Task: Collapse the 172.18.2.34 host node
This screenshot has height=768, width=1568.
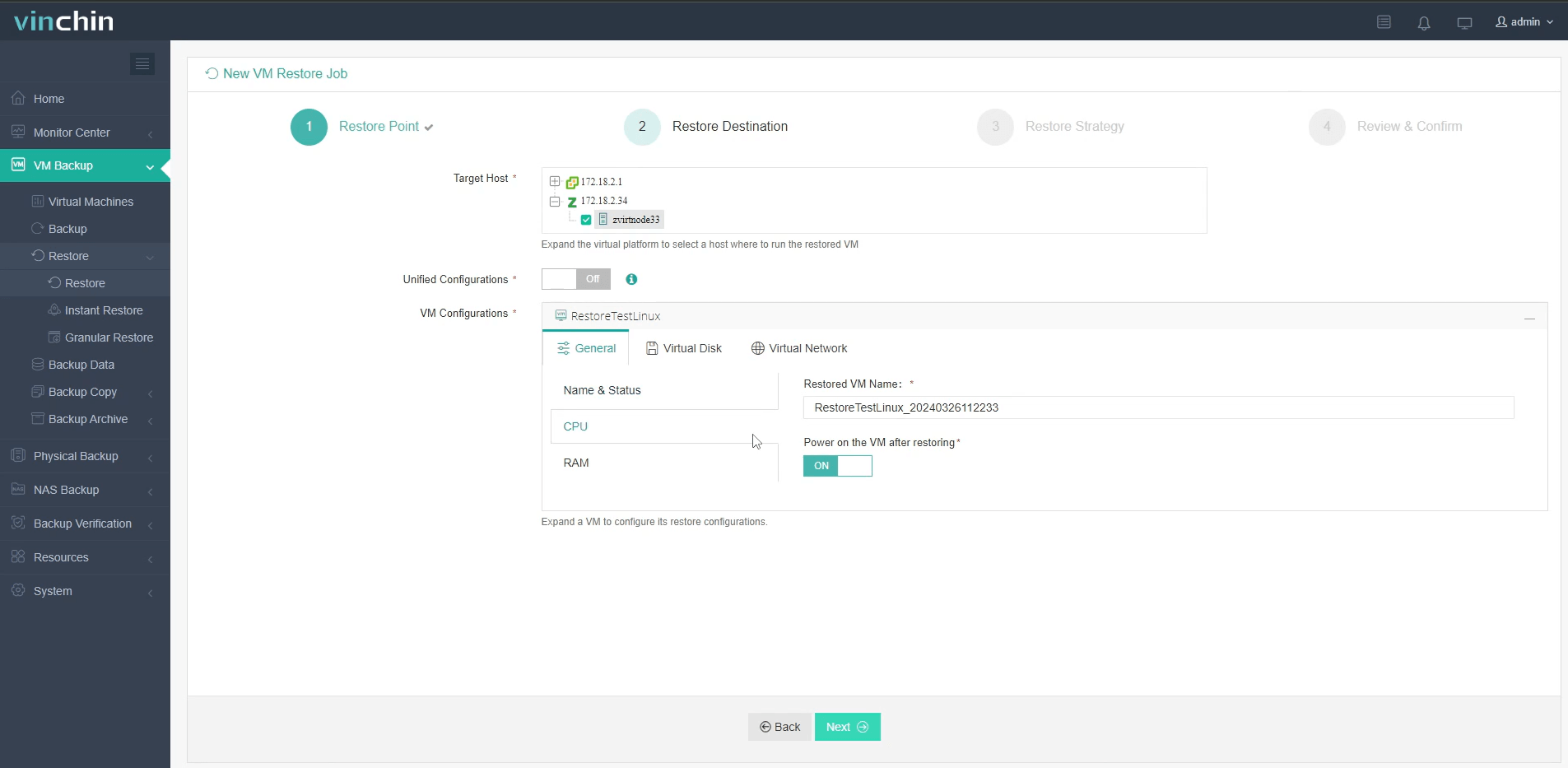Action: click(x=553, y=201)
